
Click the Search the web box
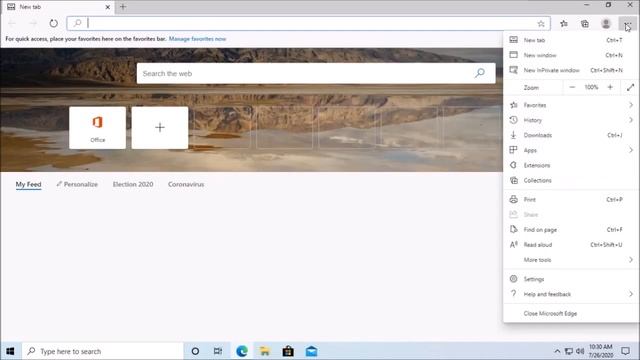click(x=316, y=73)
